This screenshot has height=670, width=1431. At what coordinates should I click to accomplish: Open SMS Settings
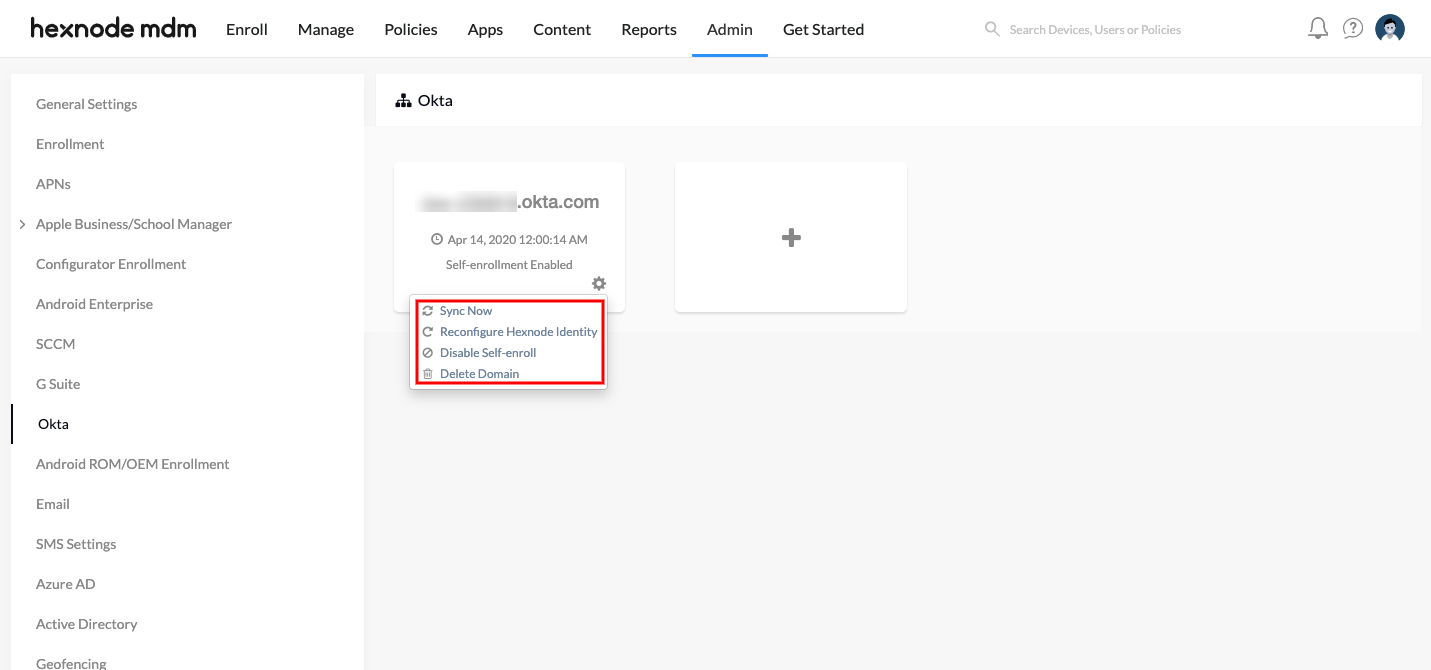pyautogui.click(x=76, y=544)
